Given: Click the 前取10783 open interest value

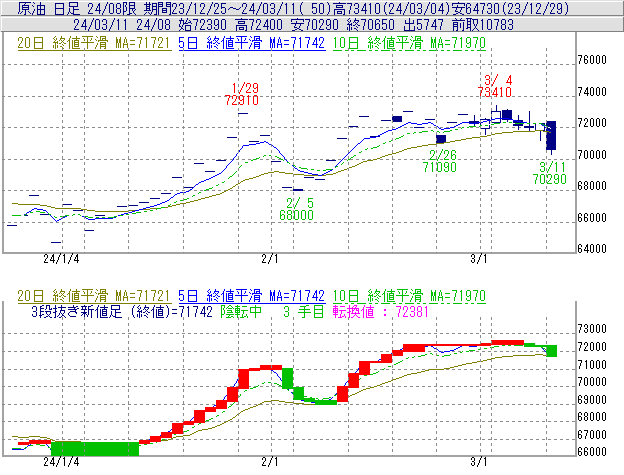Looking at the screenshot, I should click(483, 25).
